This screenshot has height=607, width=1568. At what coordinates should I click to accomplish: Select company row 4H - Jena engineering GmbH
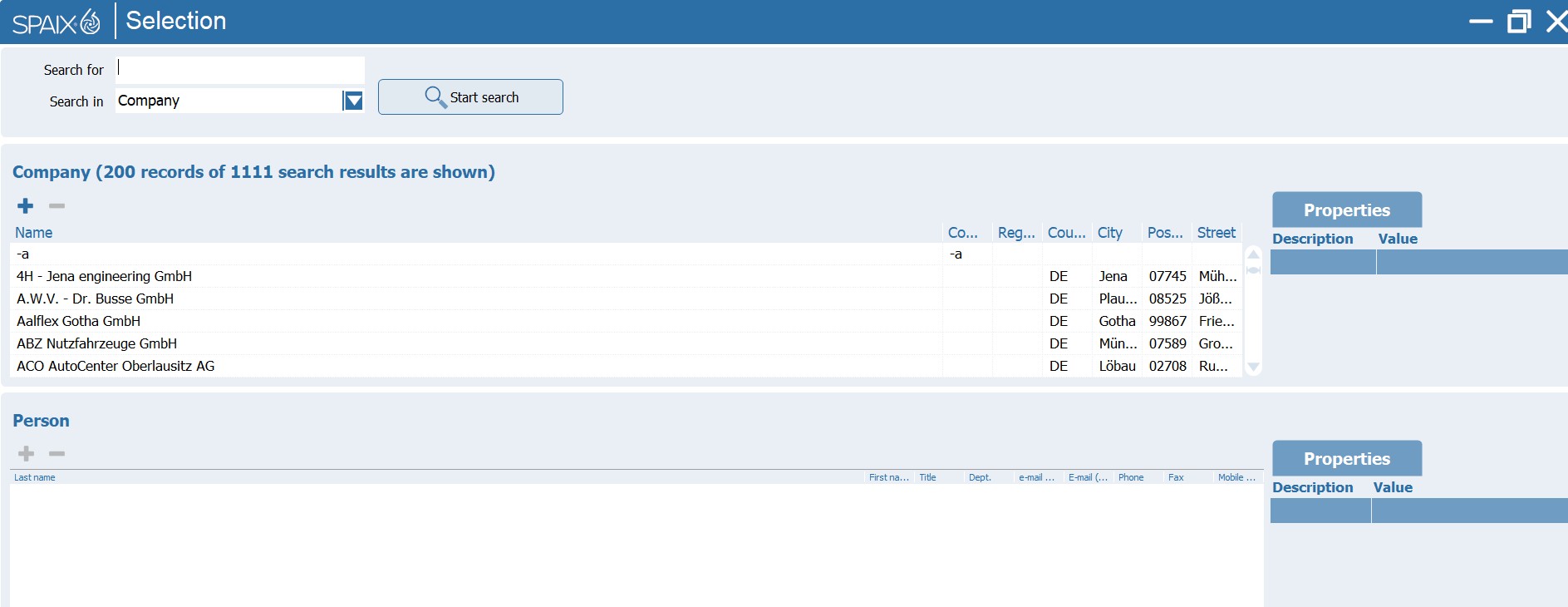626,276
